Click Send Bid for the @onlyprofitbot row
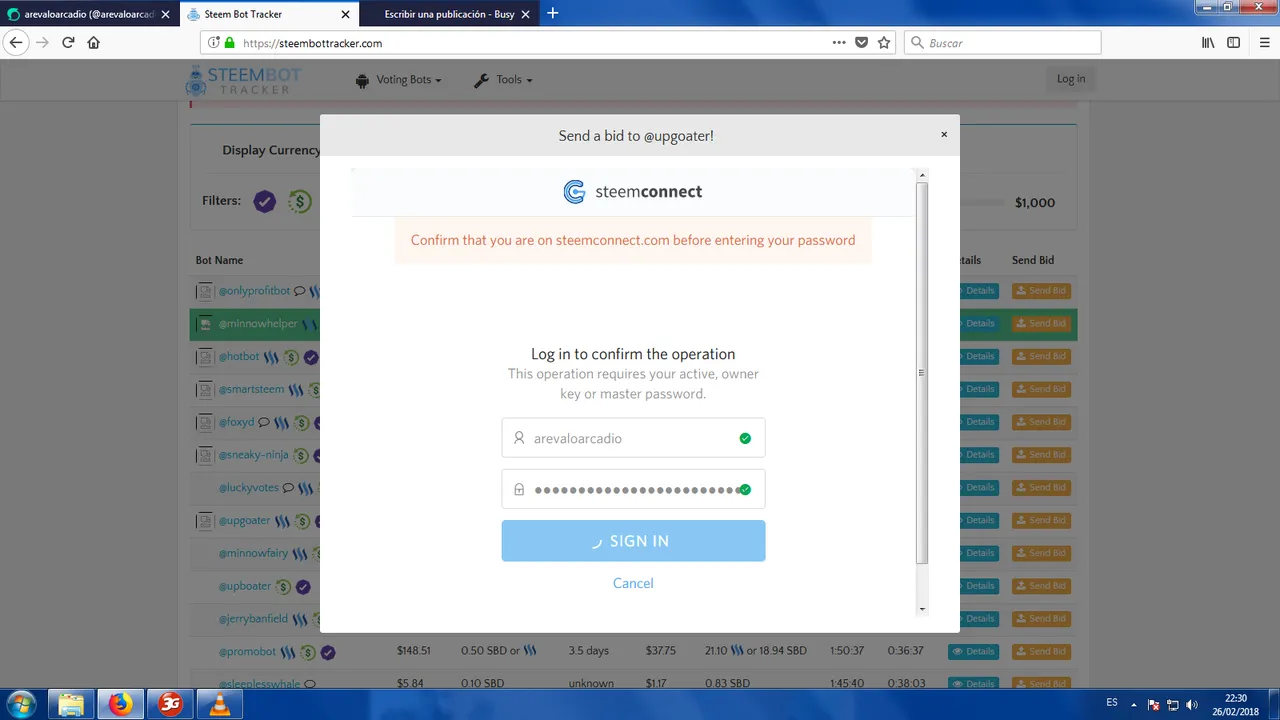1280x720 pixels. coord(1041,291)
